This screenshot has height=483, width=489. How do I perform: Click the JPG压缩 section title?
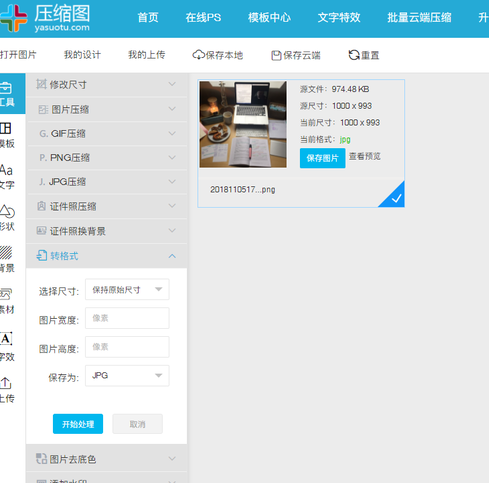click(x=67, y=182)
